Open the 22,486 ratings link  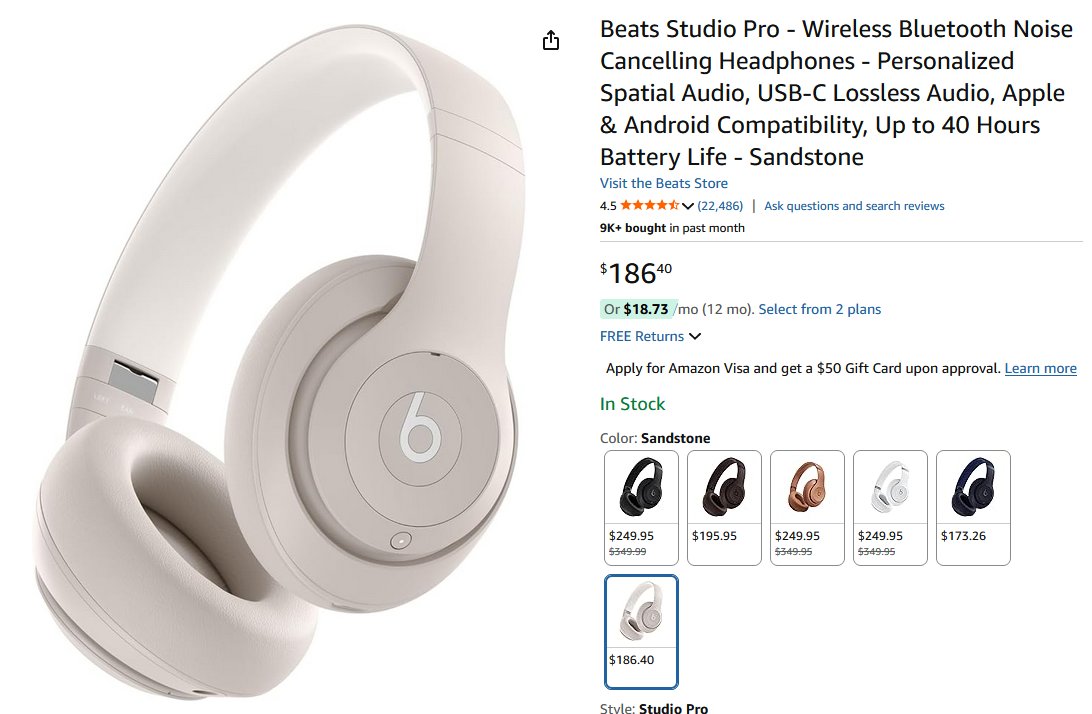(x=720, y=206)
